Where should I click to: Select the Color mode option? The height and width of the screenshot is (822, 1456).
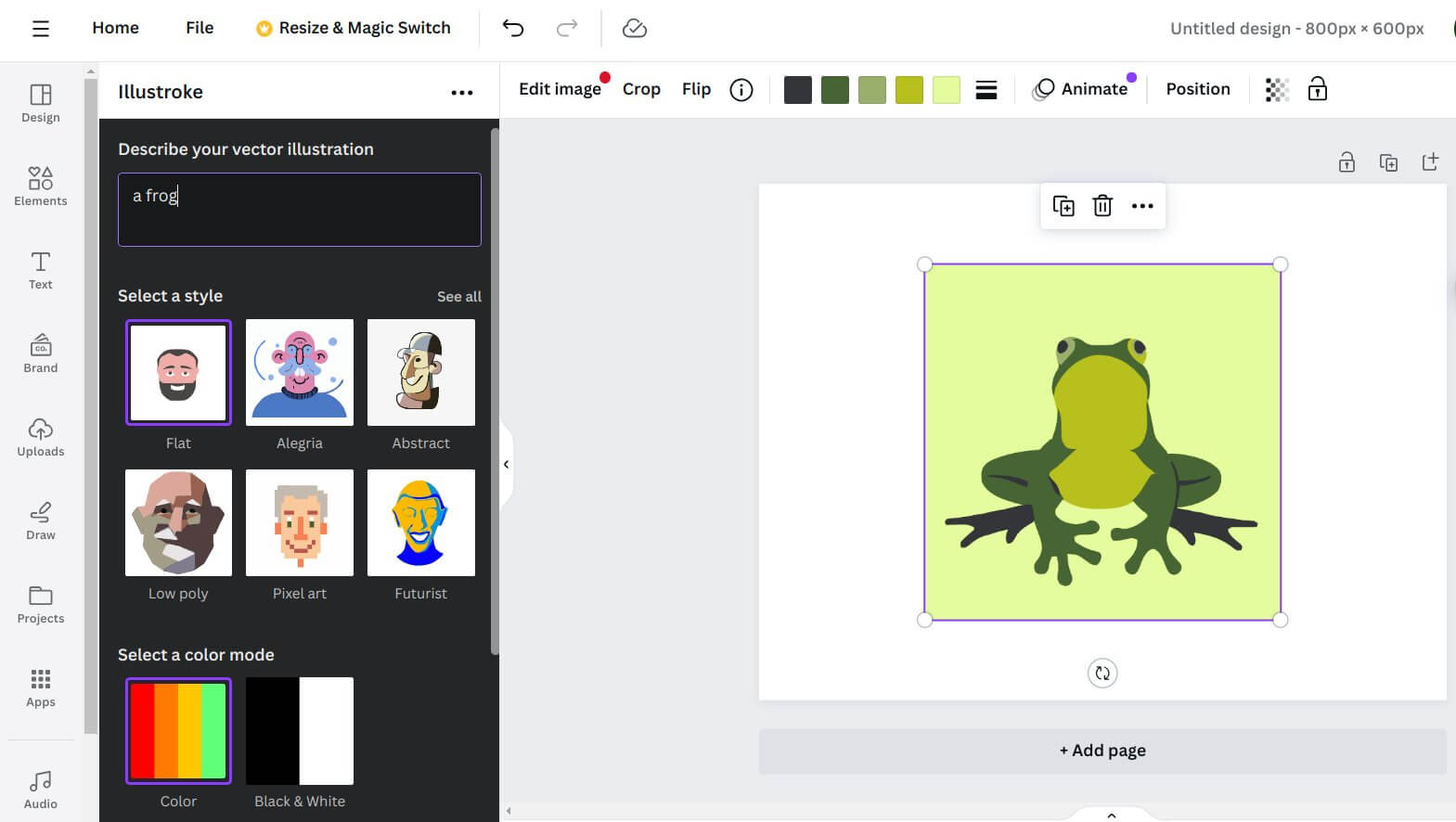click(178, 731)
